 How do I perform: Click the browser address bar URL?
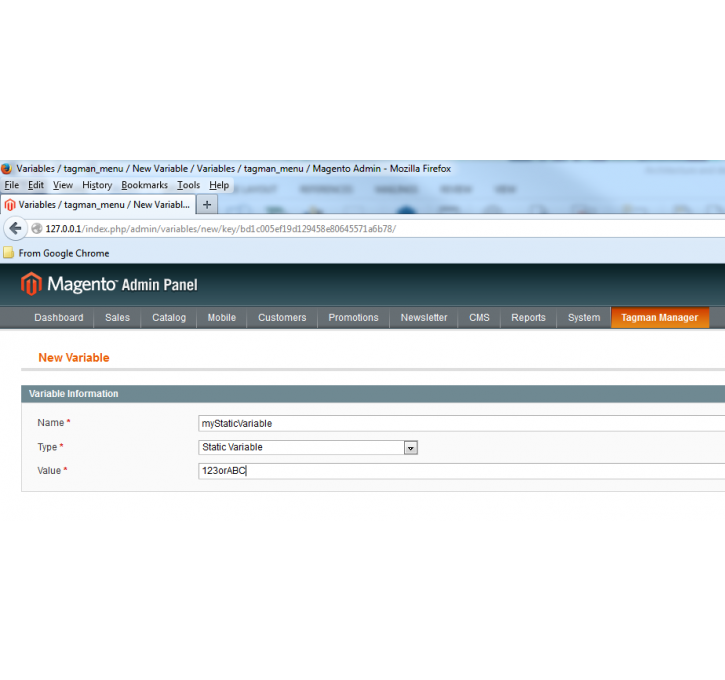(x=221, y=229)
